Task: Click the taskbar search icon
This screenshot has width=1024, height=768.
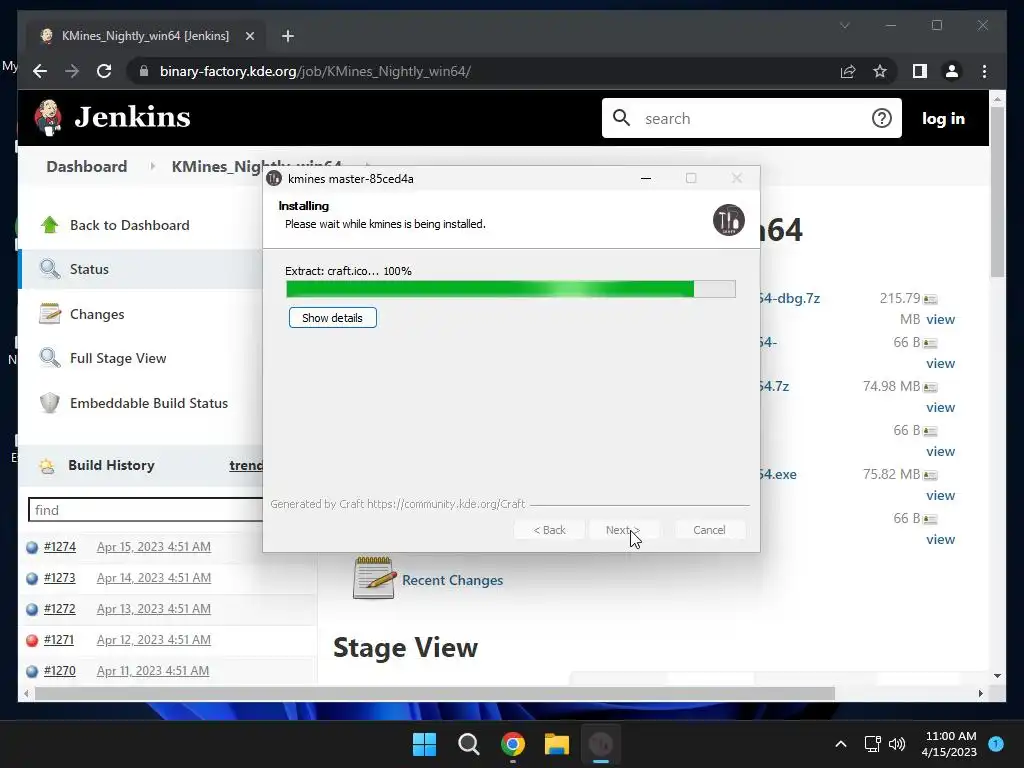Action: click(468, 744)
